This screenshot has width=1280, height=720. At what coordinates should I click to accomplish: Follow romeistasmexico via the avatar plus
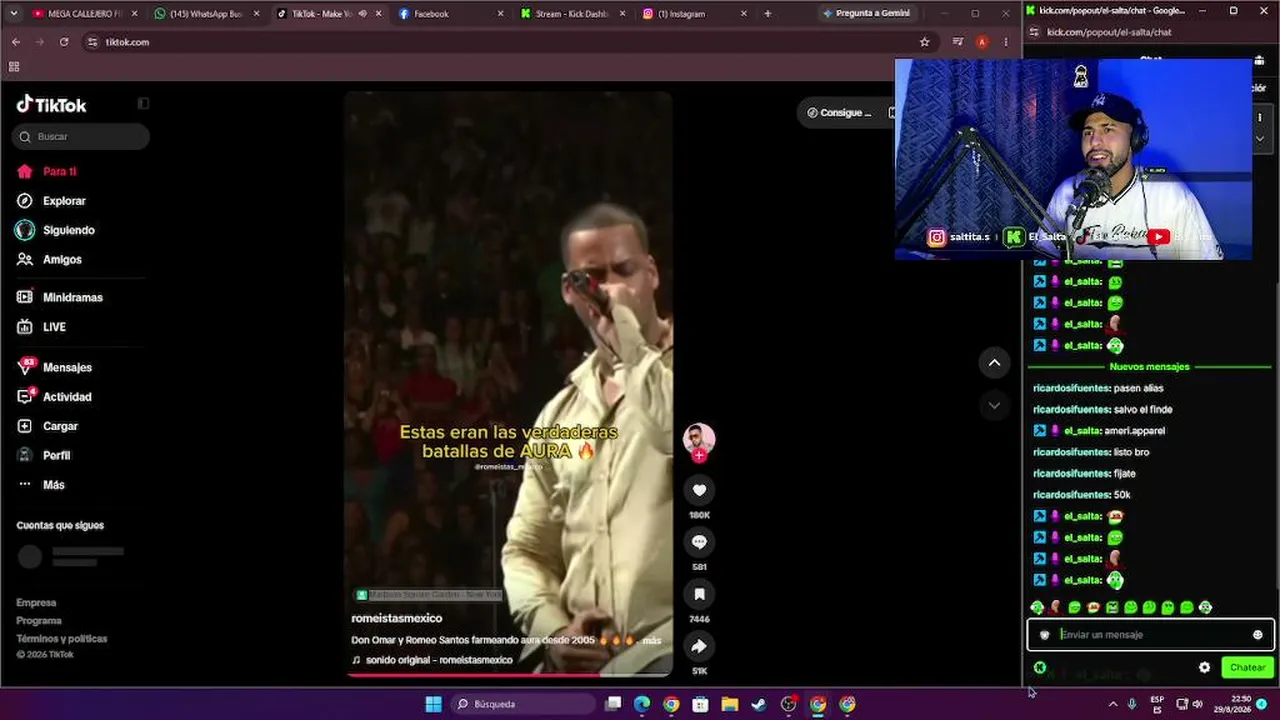[699, 455]
